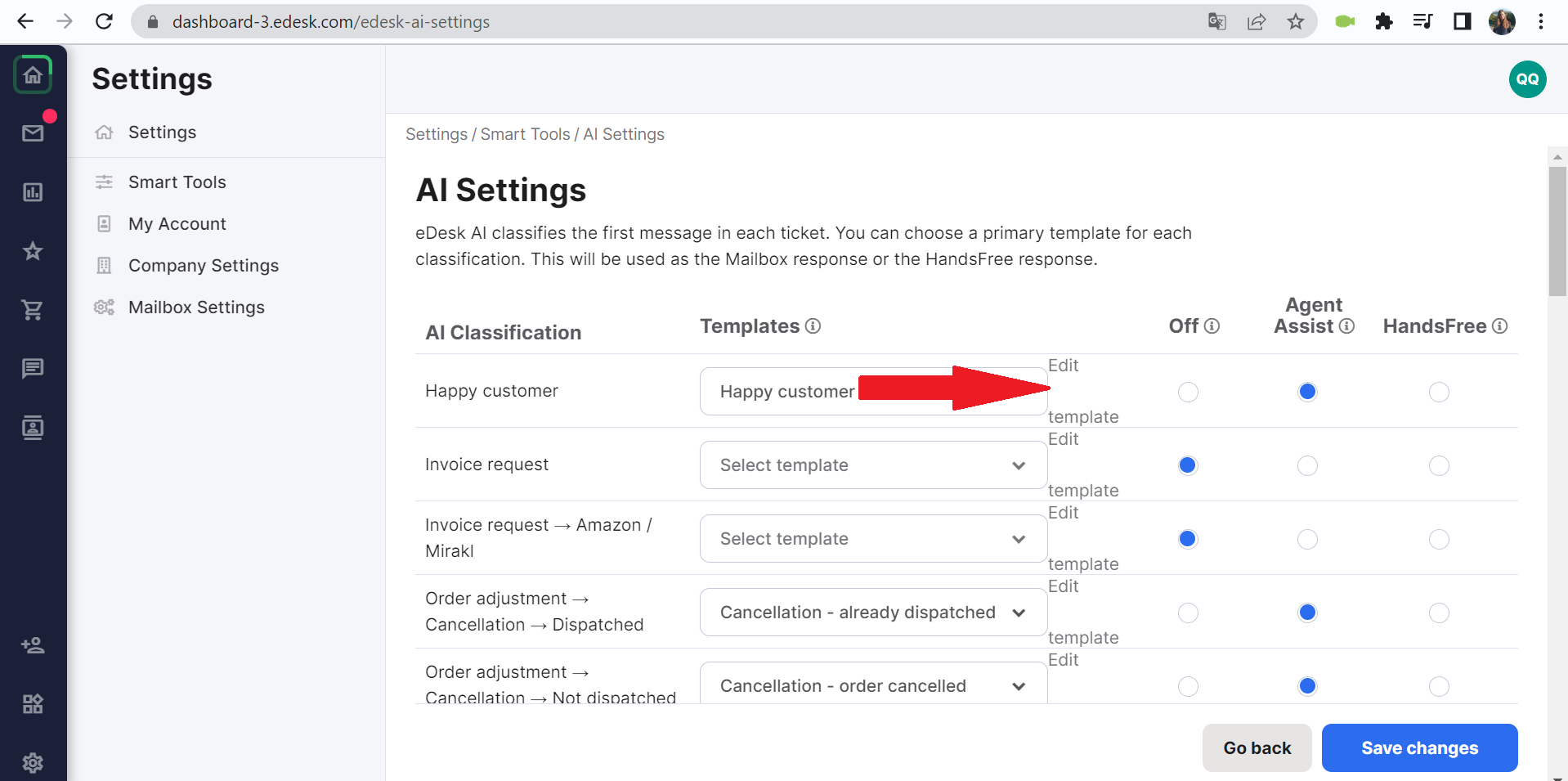Reload the page with browser refresh icon
The height and width of the screenshot is (781, 1568).
[104, 21]
